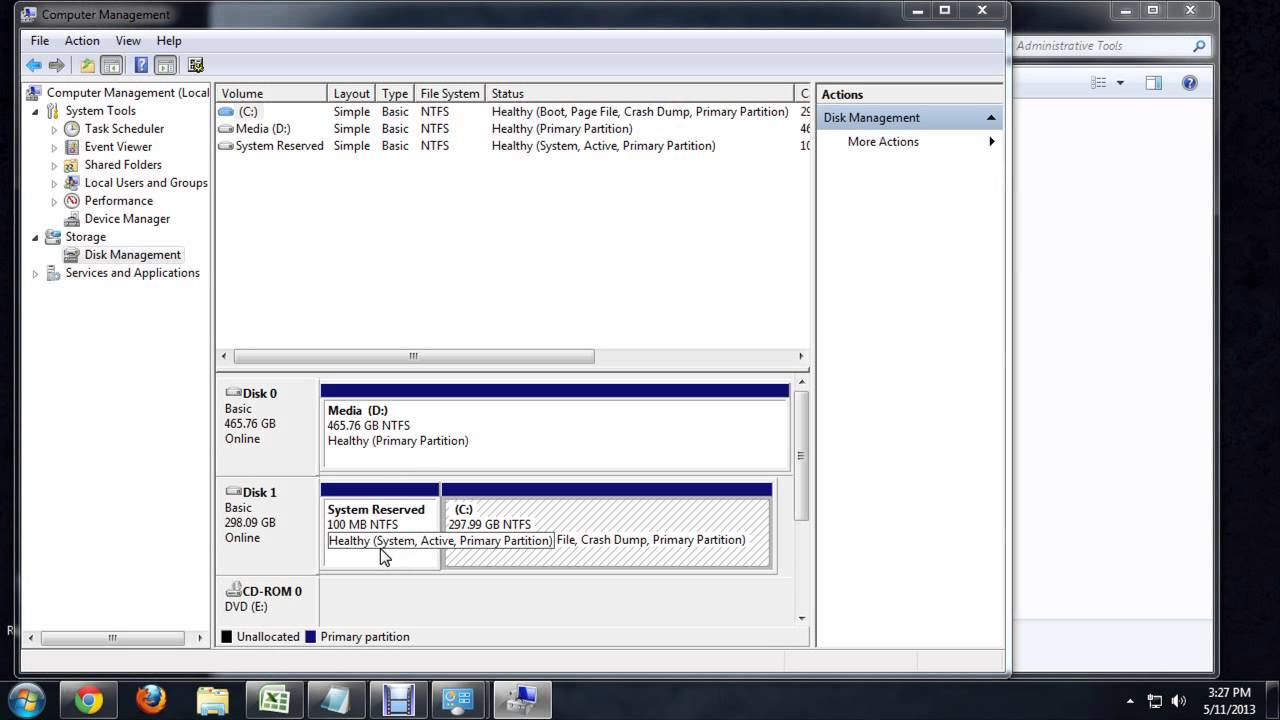Click the black Unallocated legend swatch
The height and width of the screenshot is (720, 1280).
(227, 637)
